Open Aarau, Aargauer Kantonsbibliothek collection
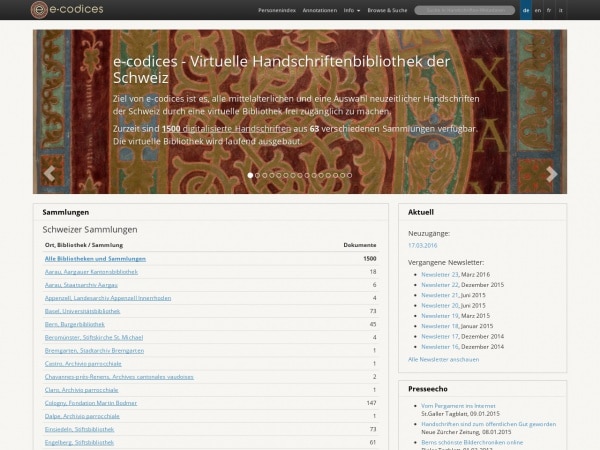The height and width of the screenshot is (450, 600). click(91, 272)
